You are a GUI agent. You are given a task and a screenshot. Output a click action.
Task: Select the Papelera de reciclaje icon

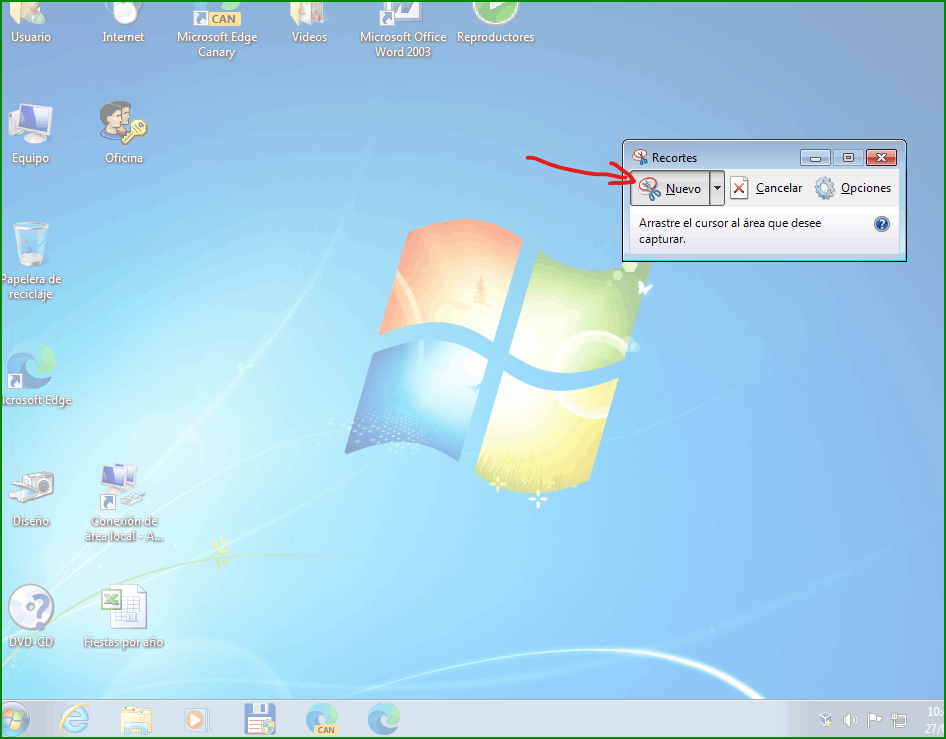[x=31, y=261]
